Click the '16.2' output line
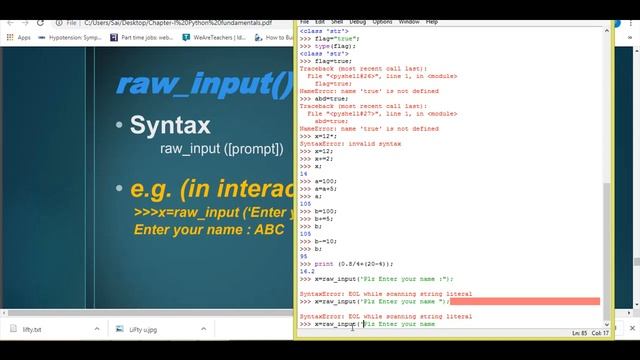This screenshot has height=360, width=640. click(x=307, y=272)
